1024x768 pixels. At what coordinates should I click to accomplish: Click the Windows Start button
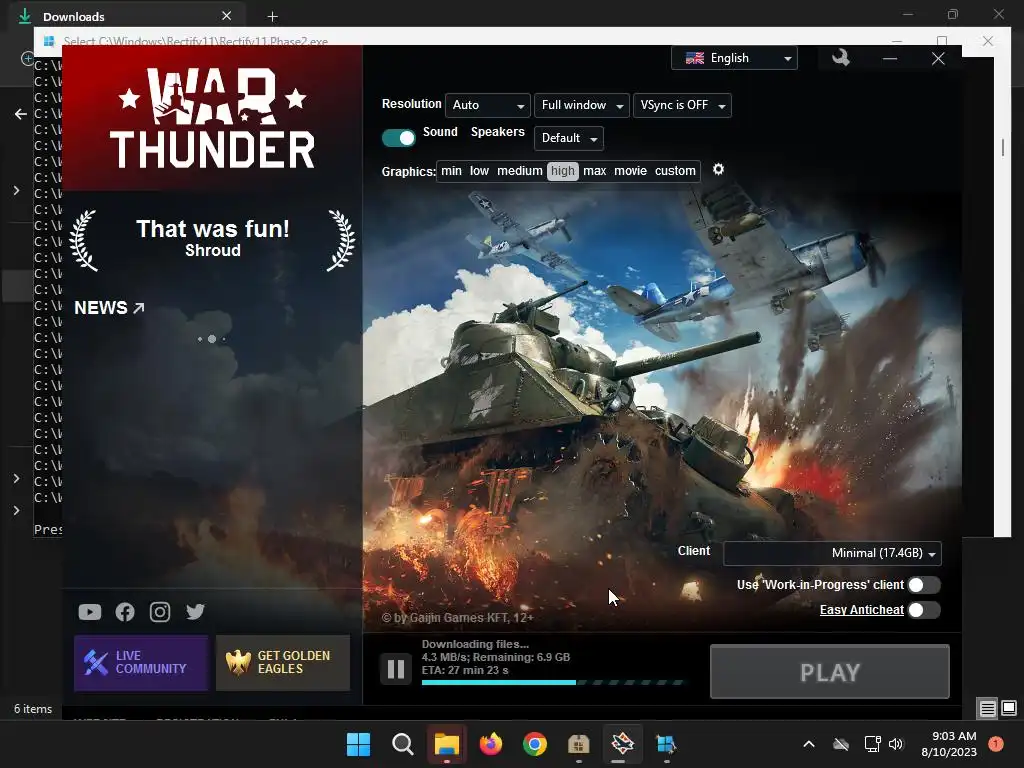click(x=358, y=744)
